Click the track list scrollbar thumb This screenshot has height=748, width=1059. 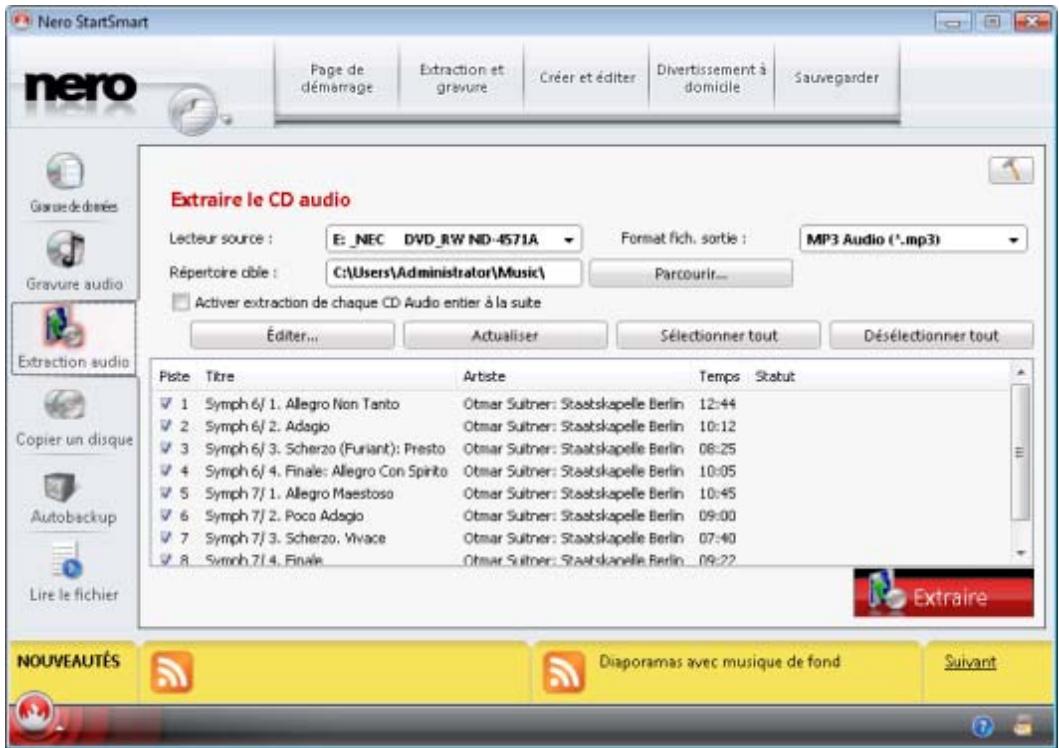tap(1021, 452)
